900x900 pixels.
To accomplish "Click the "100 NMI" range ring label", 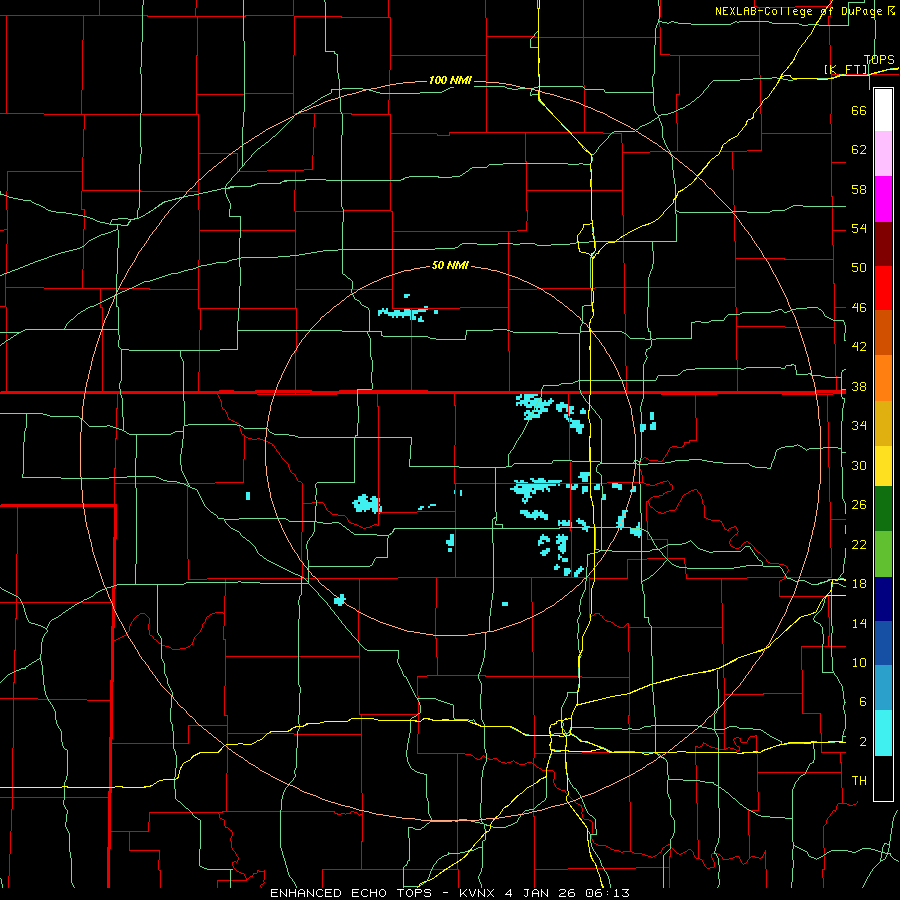I will pos(451,80).
